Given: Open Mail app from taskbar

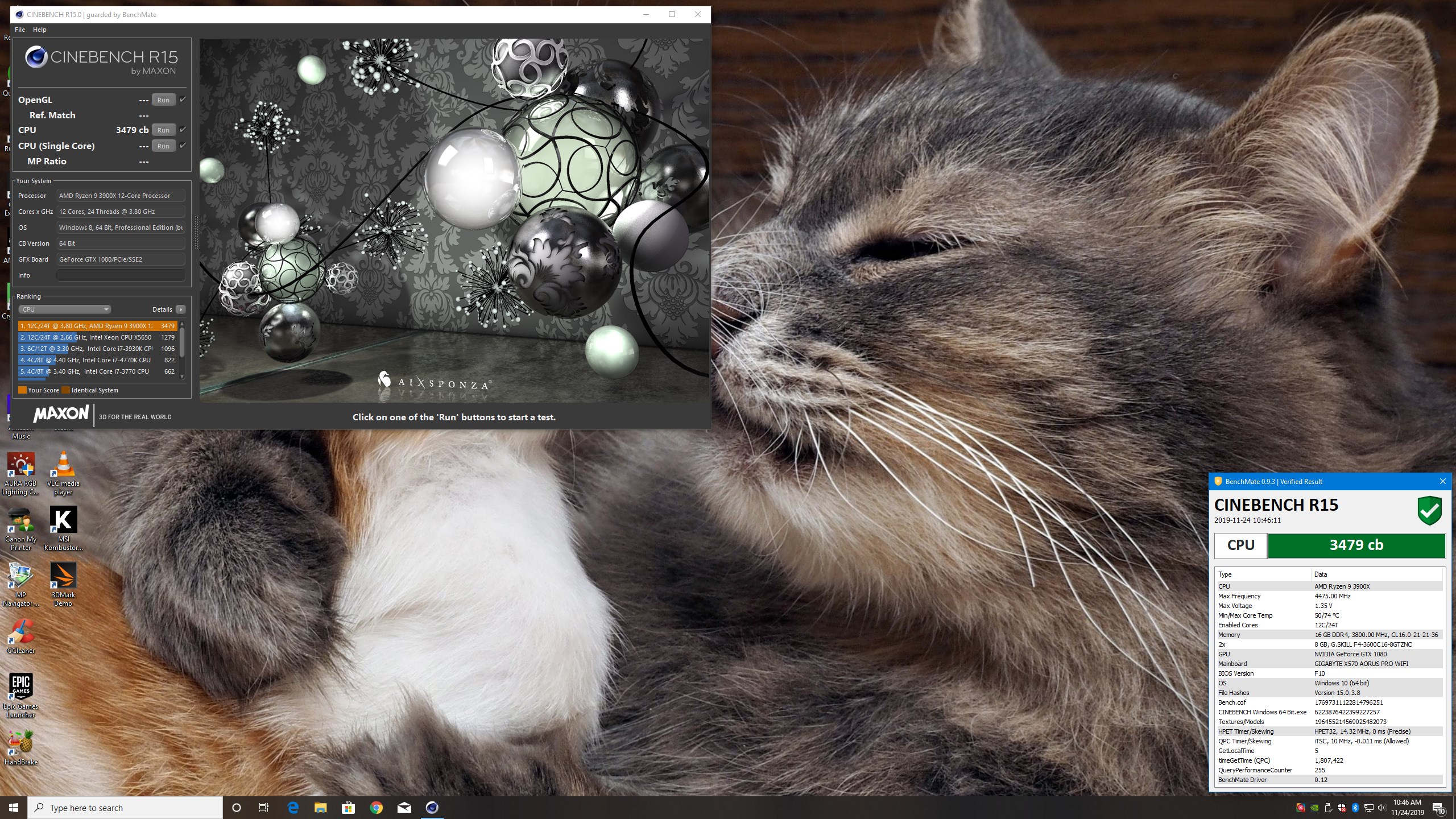Looking at the screenshot, I should click(x=404, y=808).
